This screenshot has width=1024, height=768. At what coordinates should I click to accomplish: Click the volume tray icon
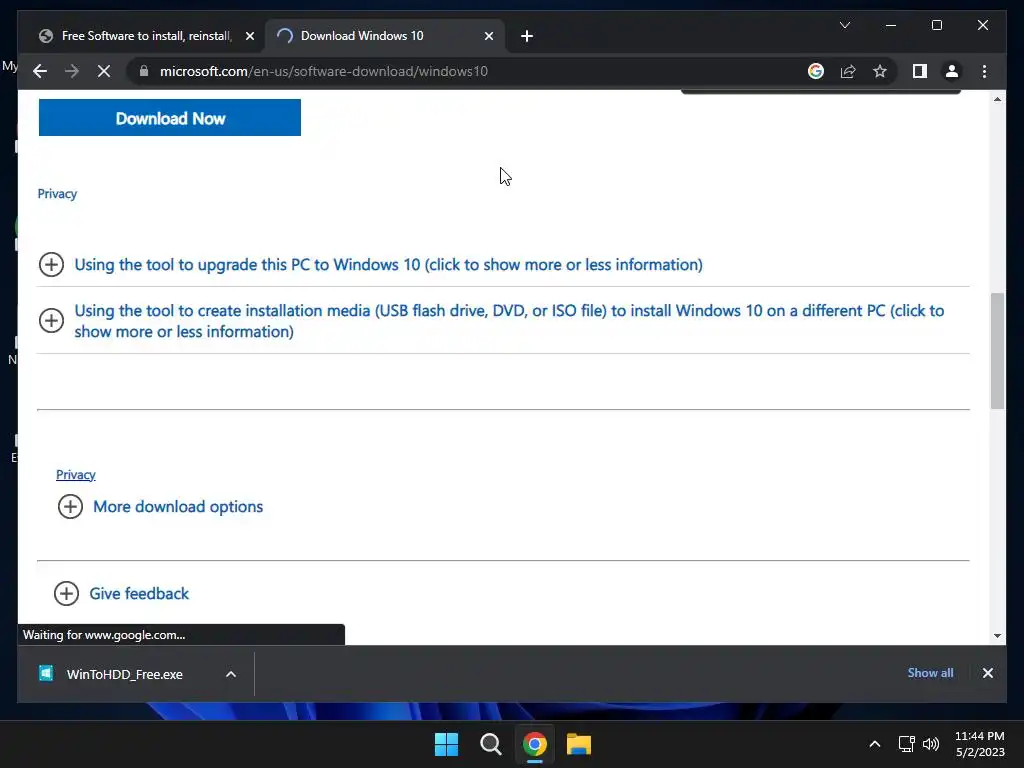click(931, 744)
